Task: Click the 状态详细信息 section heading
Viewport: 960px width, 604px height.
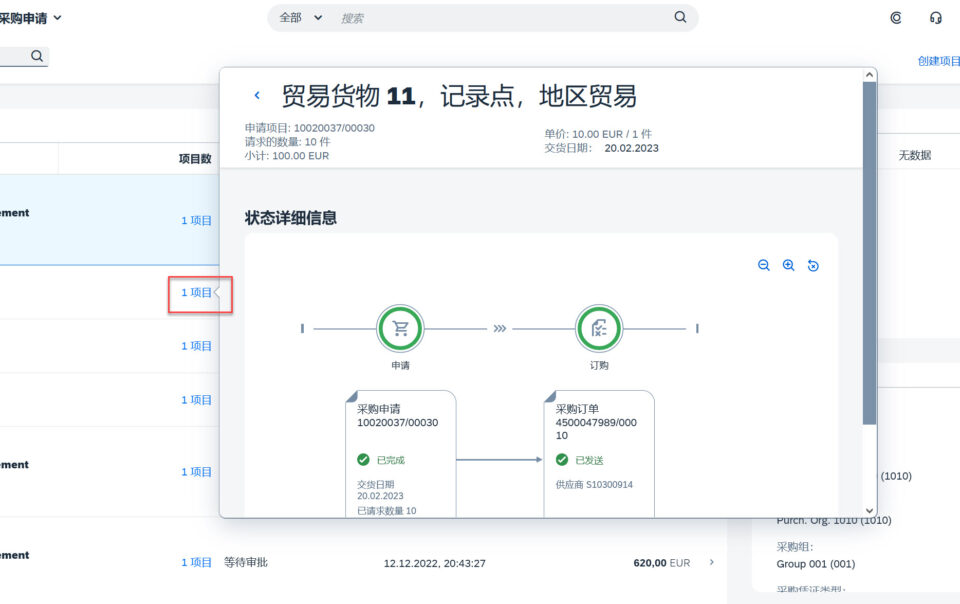Action: point(291,218)
